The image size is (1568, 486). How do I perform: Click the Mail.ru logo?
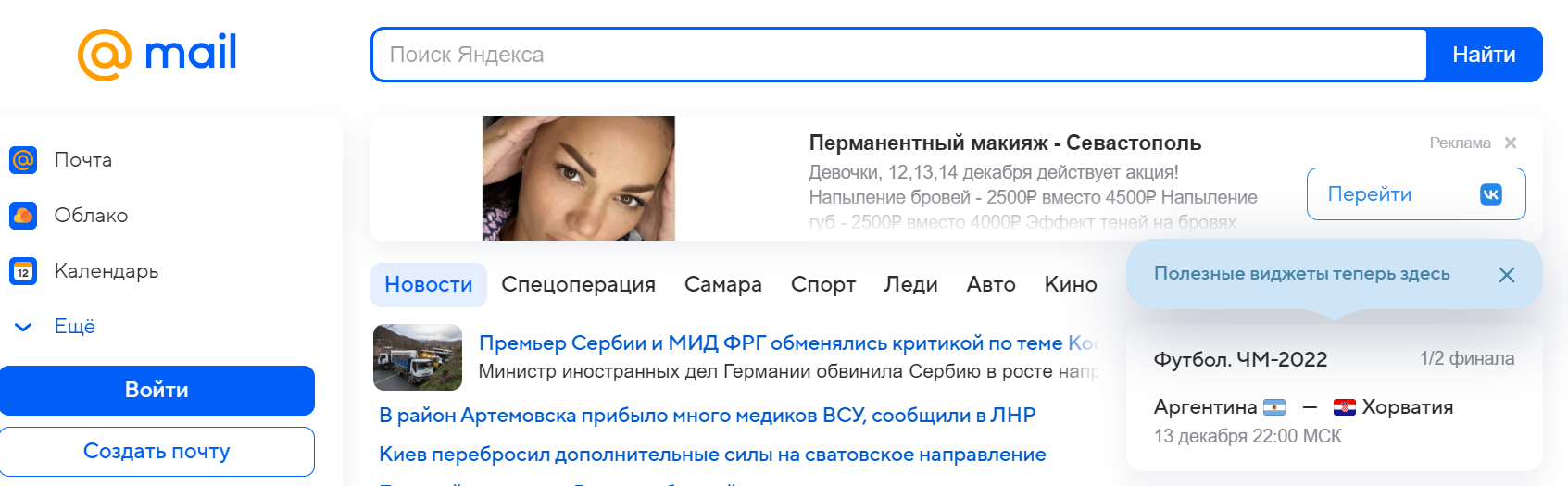pyautogui.click(x=157, y=54)
